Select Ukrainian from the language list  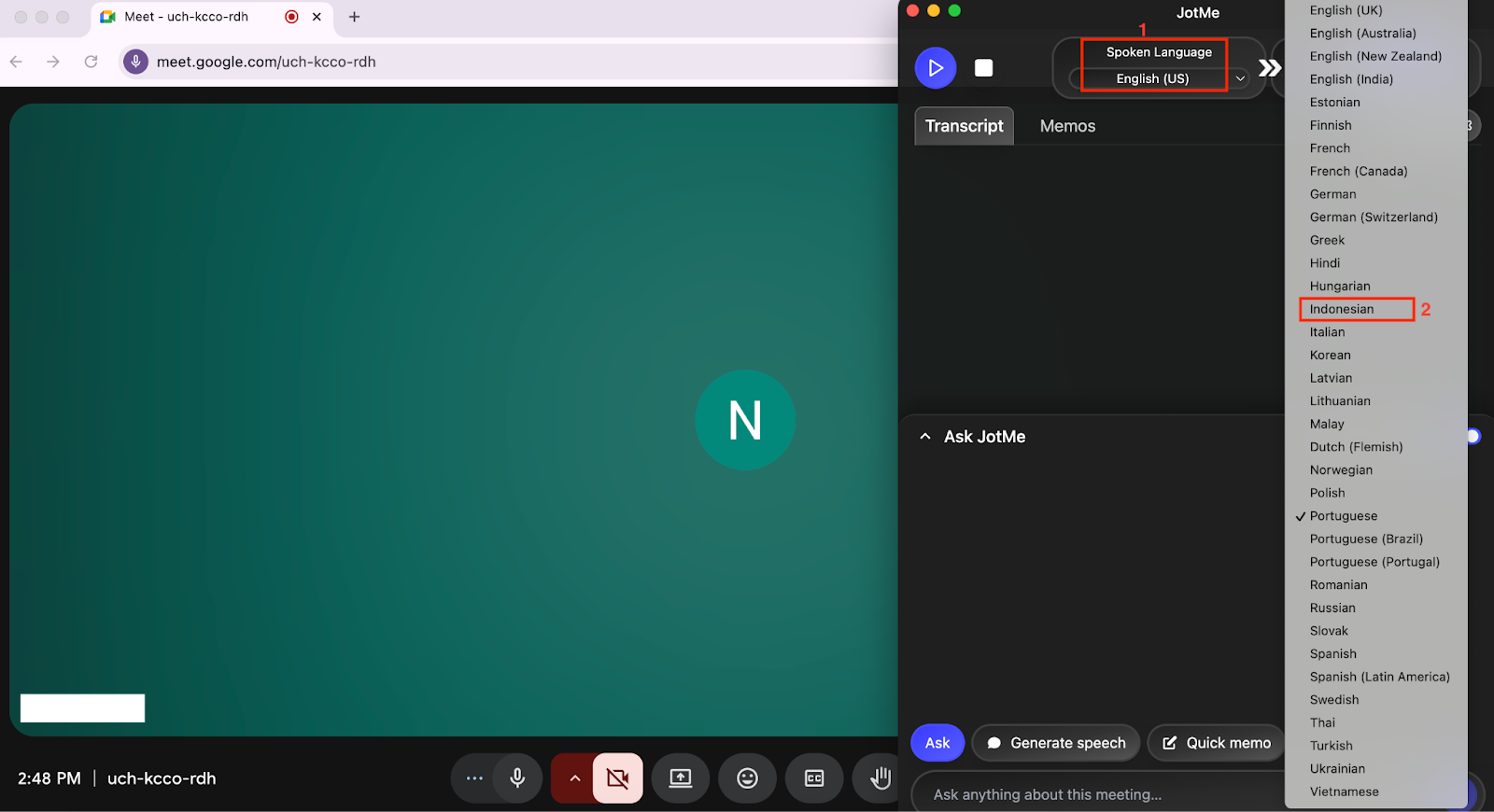coord(1337,769)
